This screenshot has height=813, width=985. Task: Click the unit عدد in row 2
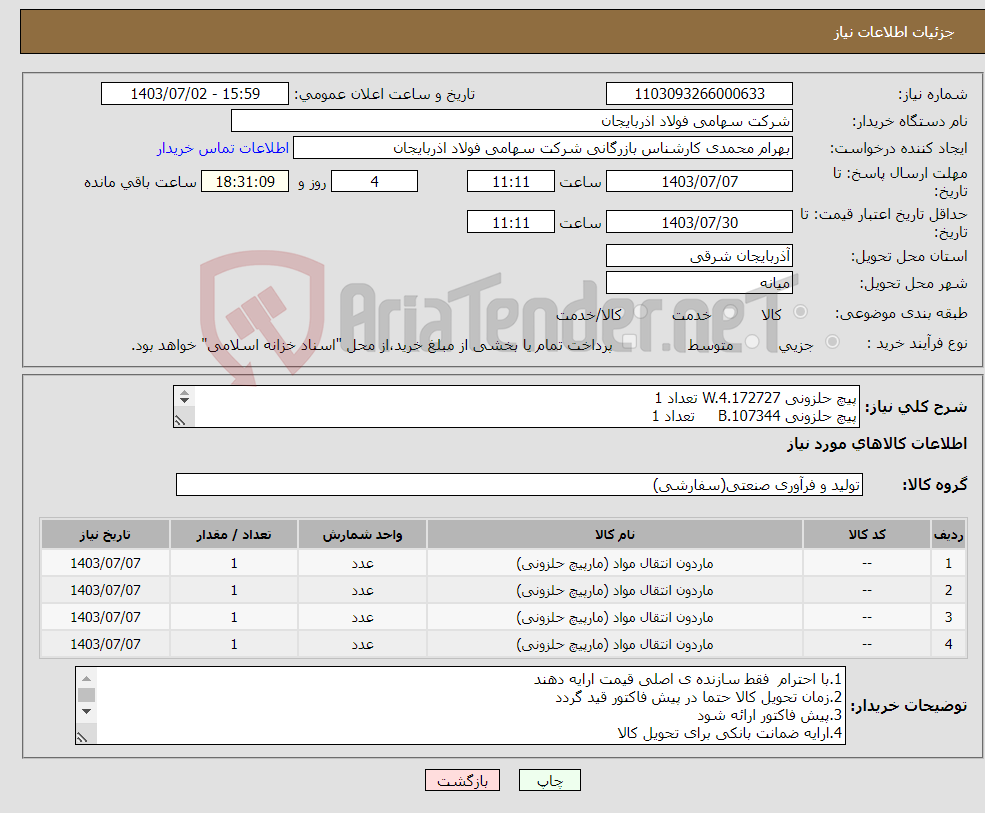(362, 591)
